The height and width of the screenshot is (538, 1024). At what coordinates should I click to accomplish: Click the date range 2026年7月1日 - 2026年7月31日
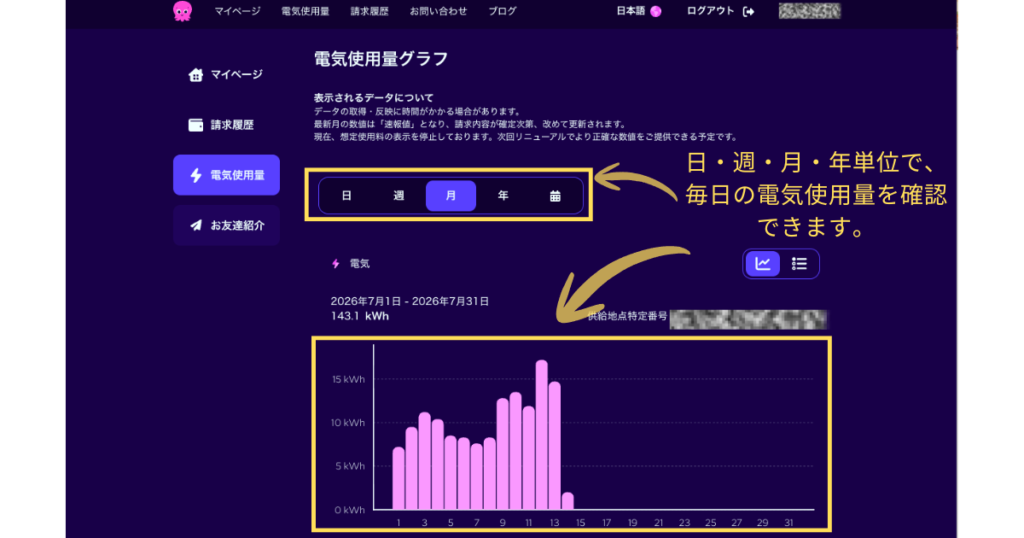[x=409, y=301]
